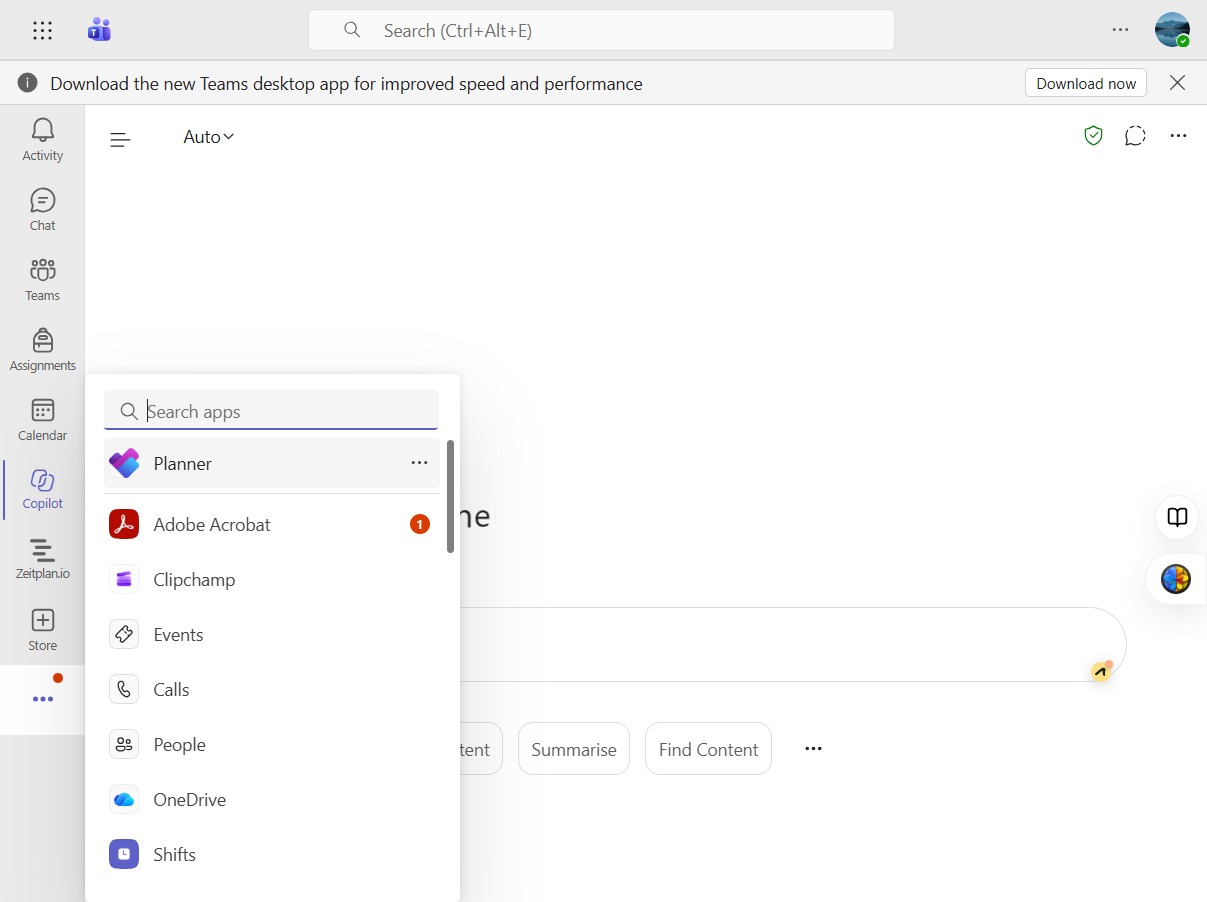Click the Summarise suggestion
Screen dimensions: 1207x902
[574, 749]
